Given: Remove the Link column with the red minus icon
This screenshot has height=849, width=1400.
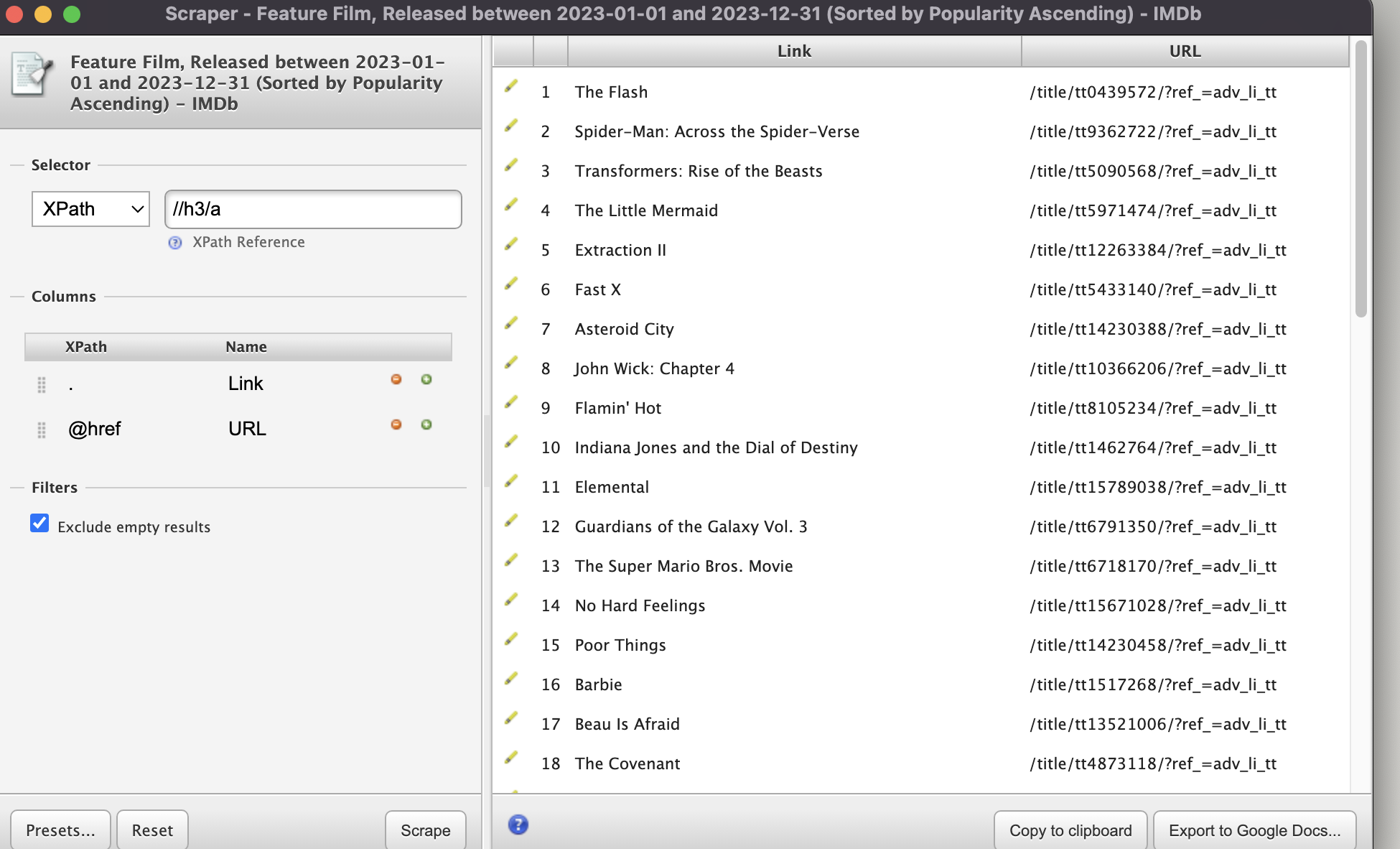Looking at the screenshot, I should click(x=396, y=379).
